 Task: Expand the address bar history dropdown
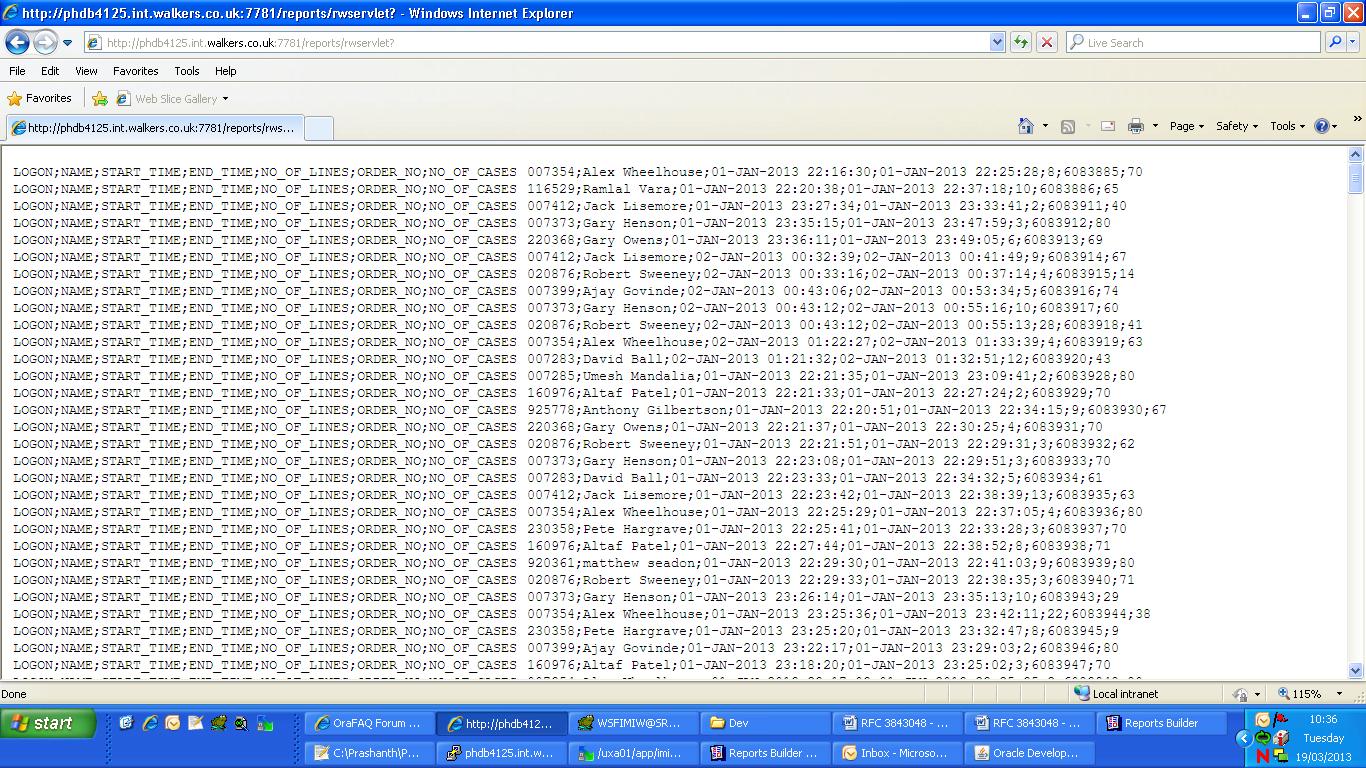(997, 42)
